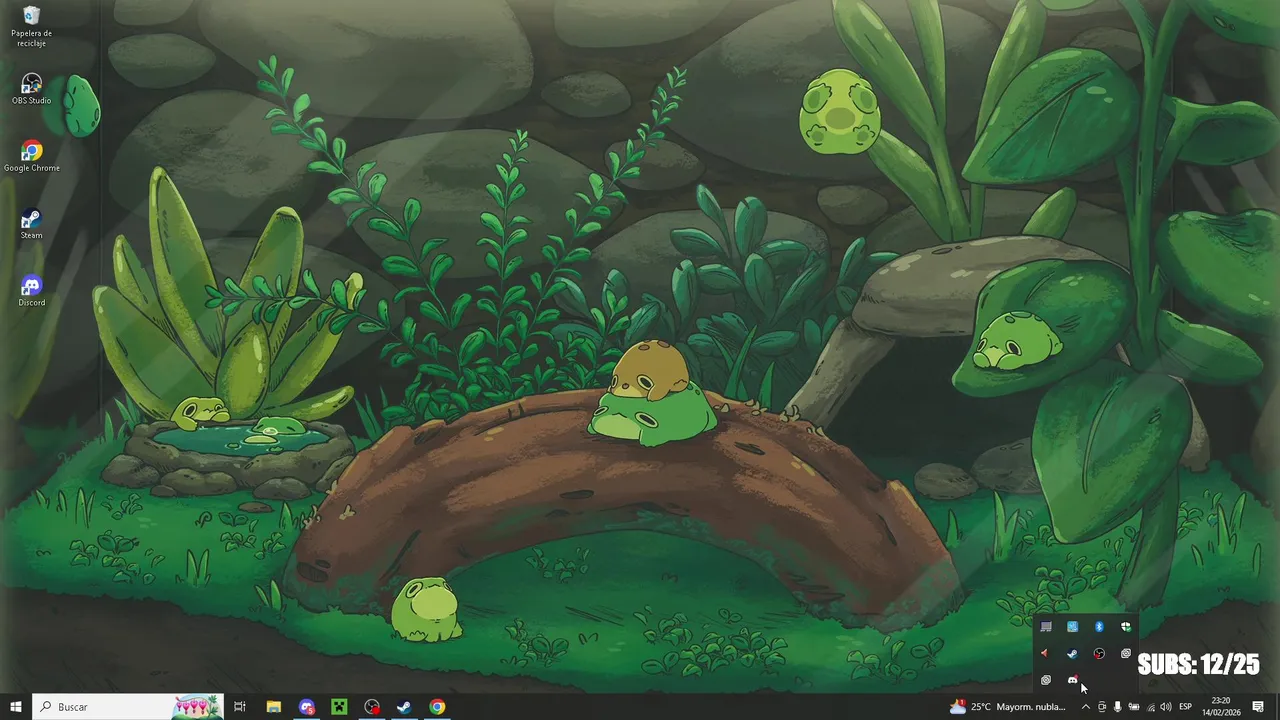Image resolution: width=1280 pixels, height=720 pixels.
Task: Open OBS Studio from the taskbar
Action: click(x=372, y=707)
